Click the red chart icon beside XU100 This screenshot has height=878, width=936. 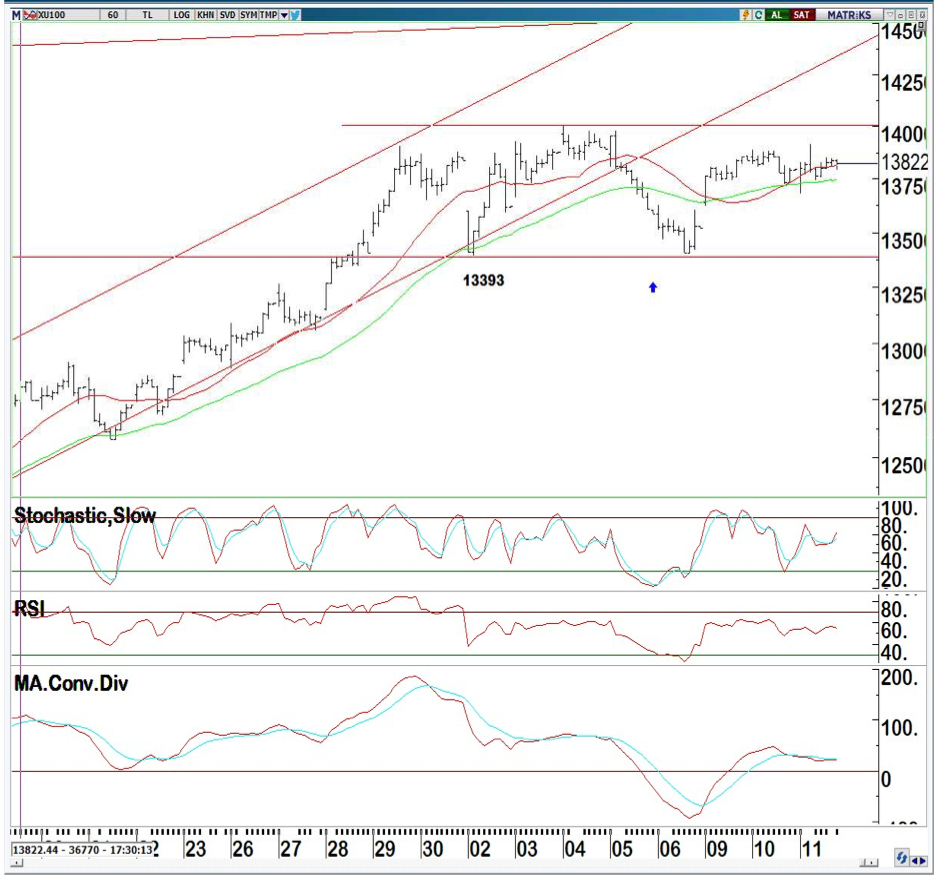28,15
